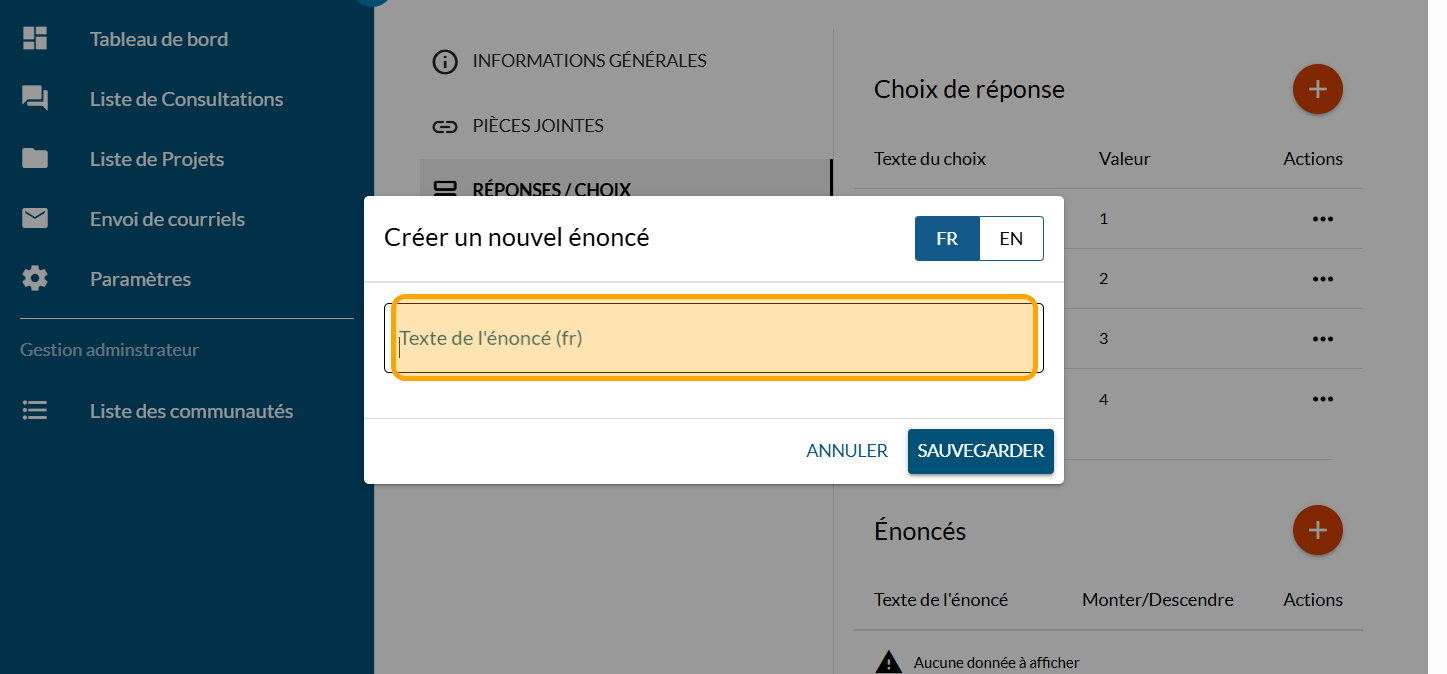Click the plus button beside Choix de réponse
Viewport: 1447px width, 674px height.
click(x=1317, y=89)
